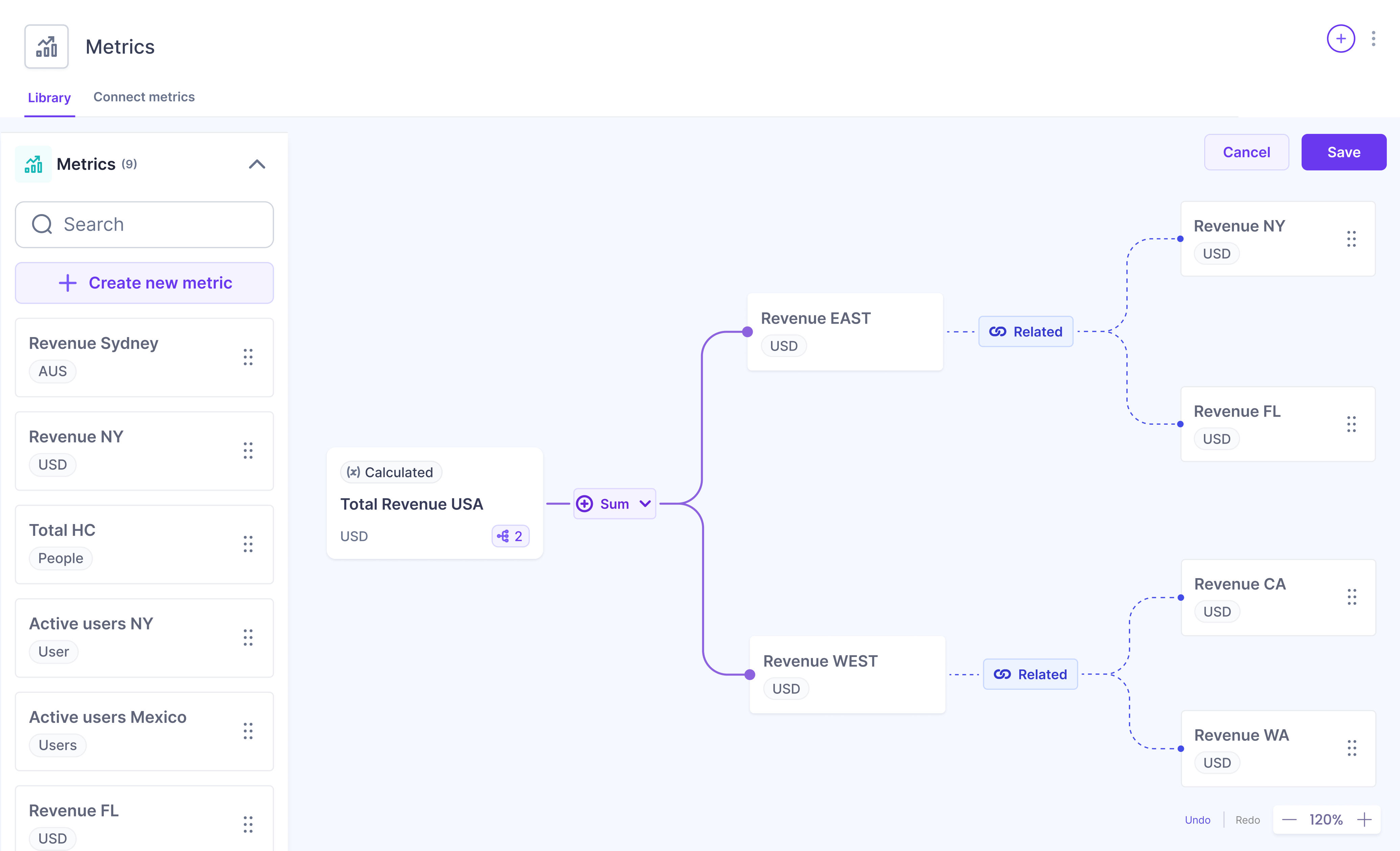Click the link icon inside the Revenue EAST Related chip
The height and width of the screenshot is (851, 1400).
click(x=998, y=331)
